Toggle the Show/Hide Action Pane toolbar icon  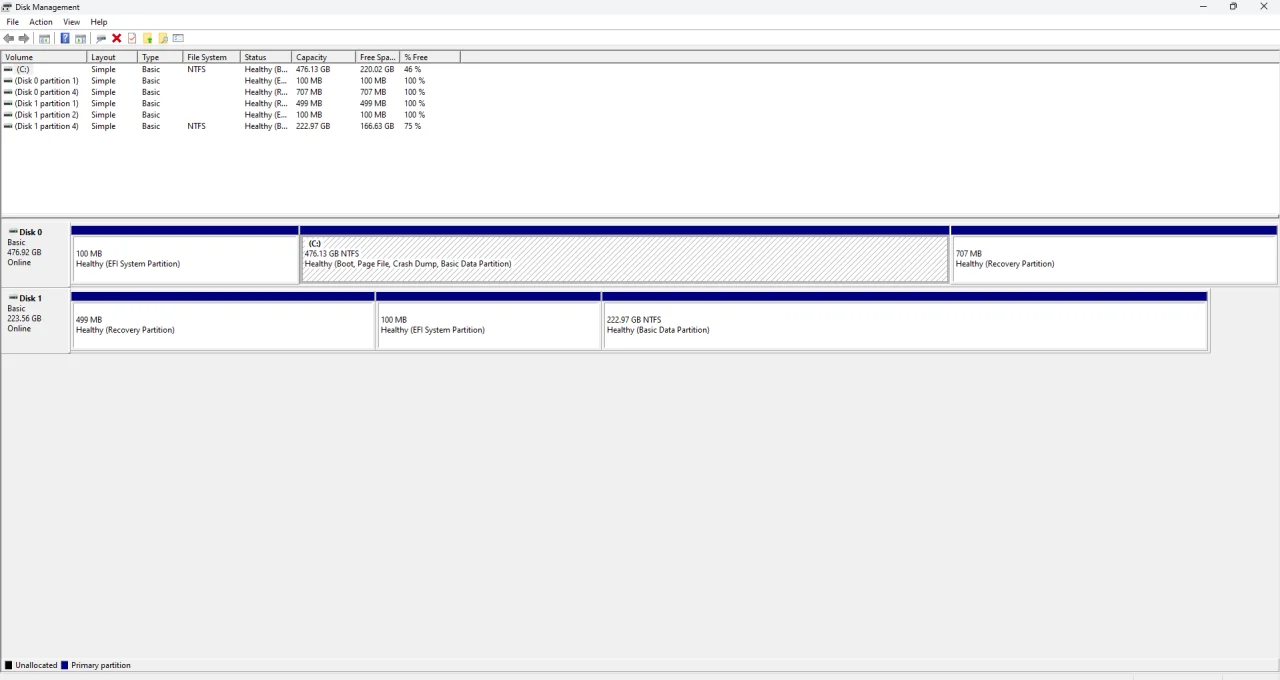(80, 38)
